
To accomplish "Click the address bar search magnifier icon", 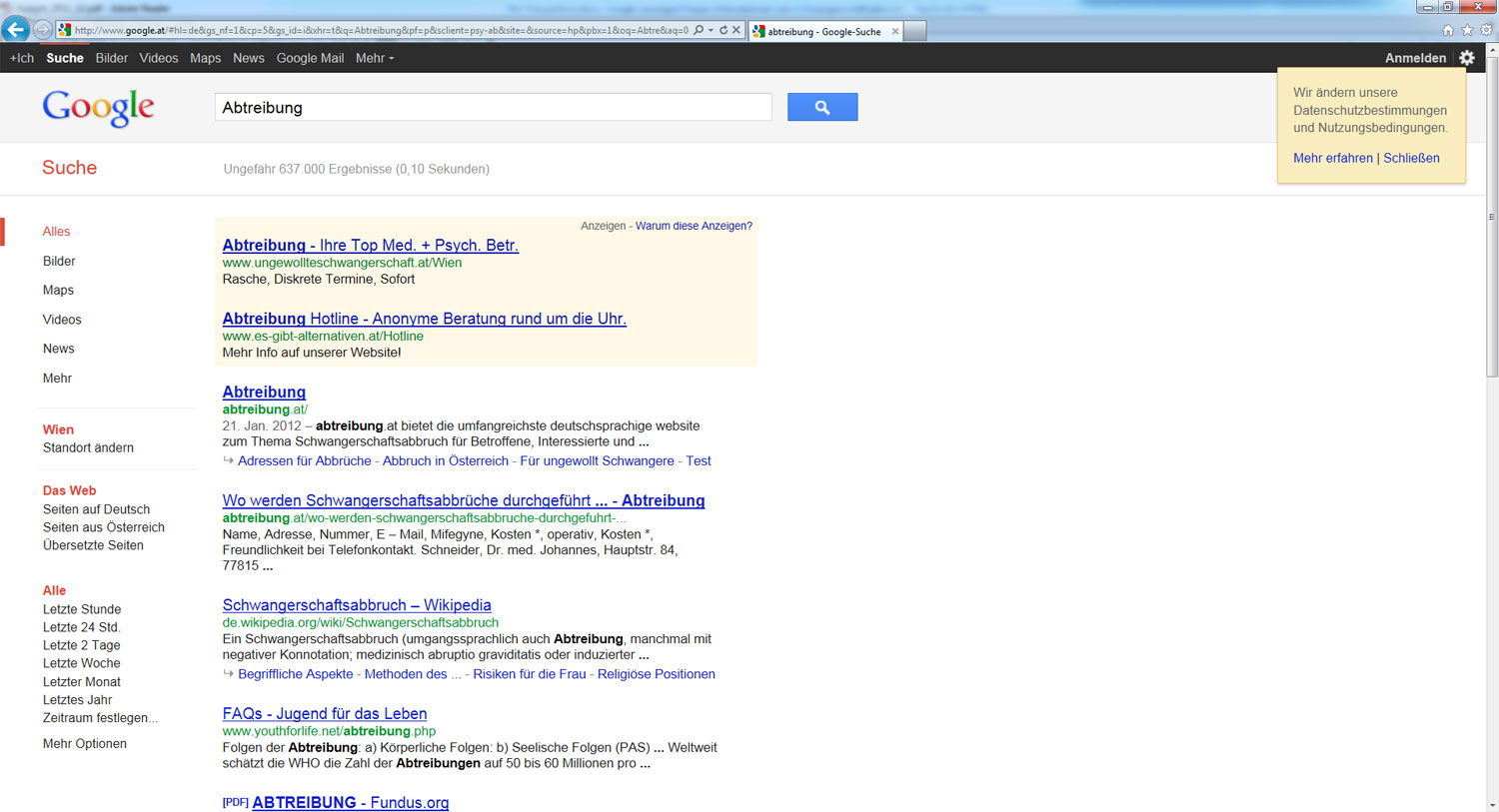I will [699, 30].
